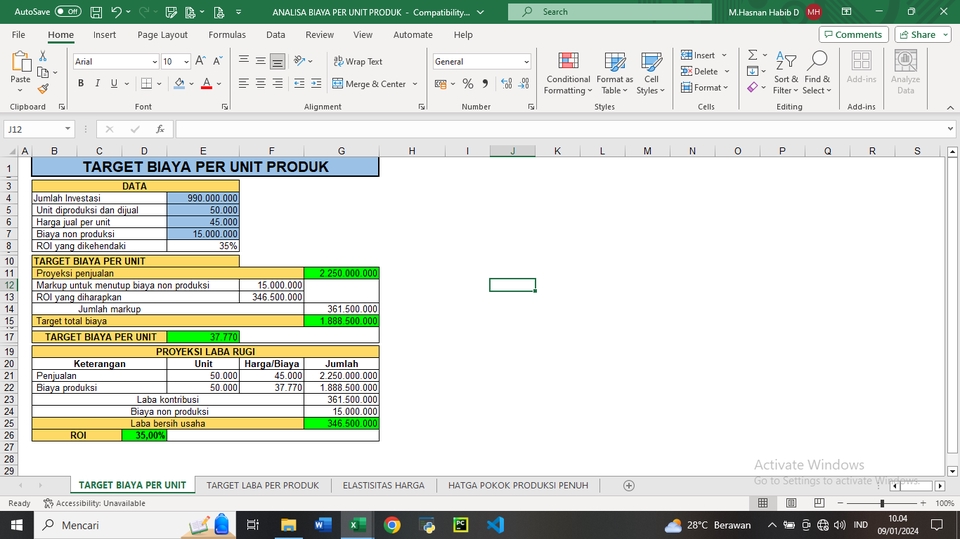This screenshot has width=960, height=539.
Task: Click the Search box in title bar
Action: tap(610, 12)
